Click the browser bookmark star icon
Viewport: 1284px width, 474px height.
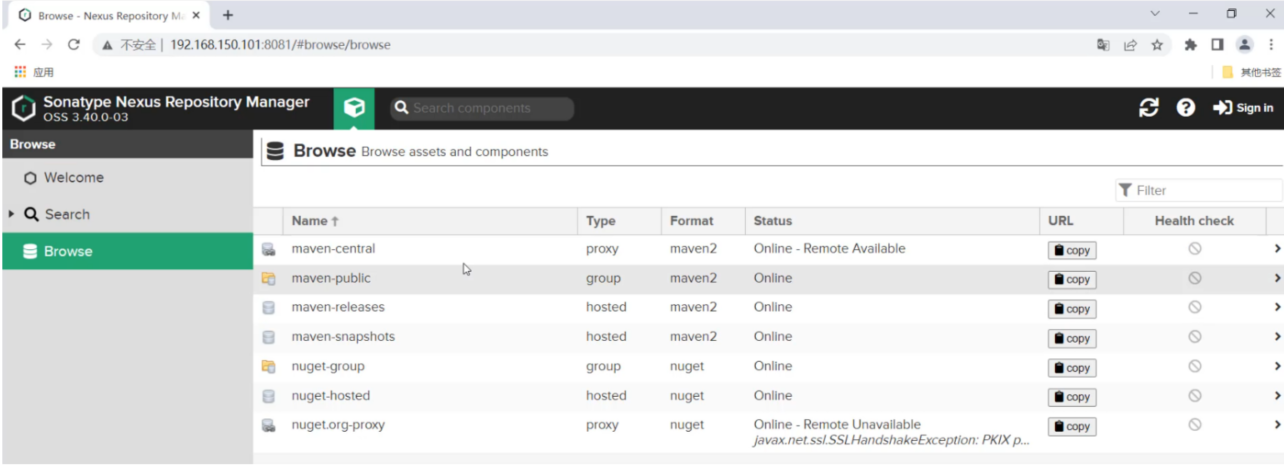coord(1157,45)
